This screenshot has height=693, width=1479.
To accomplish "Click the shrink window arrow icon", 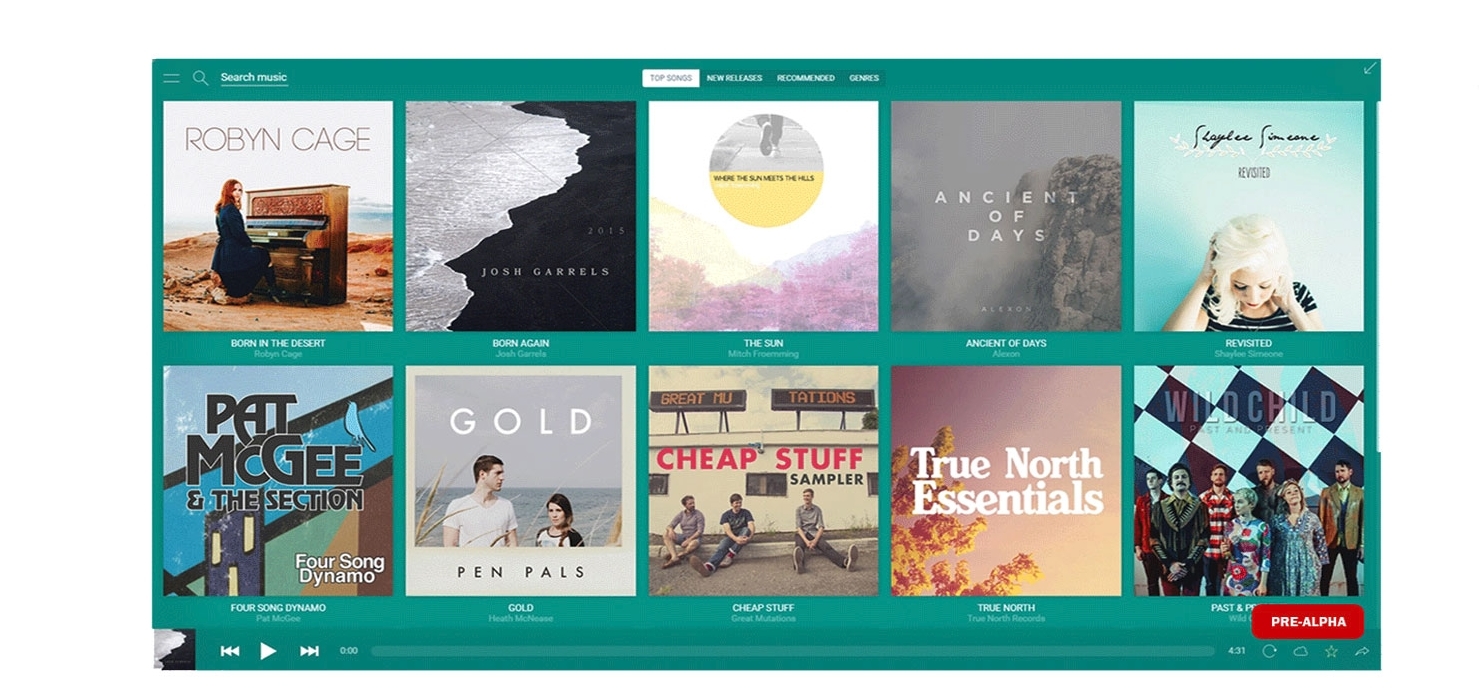I will (x=1370, y=68).
